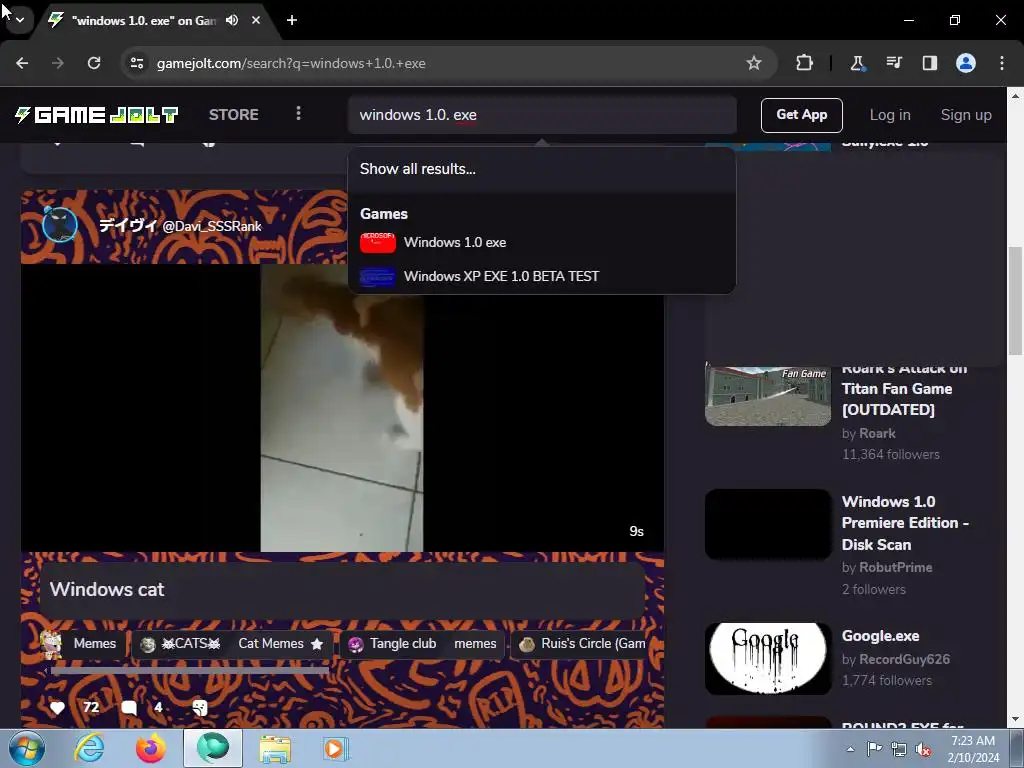Open the CATS community tag

point(180,644)
